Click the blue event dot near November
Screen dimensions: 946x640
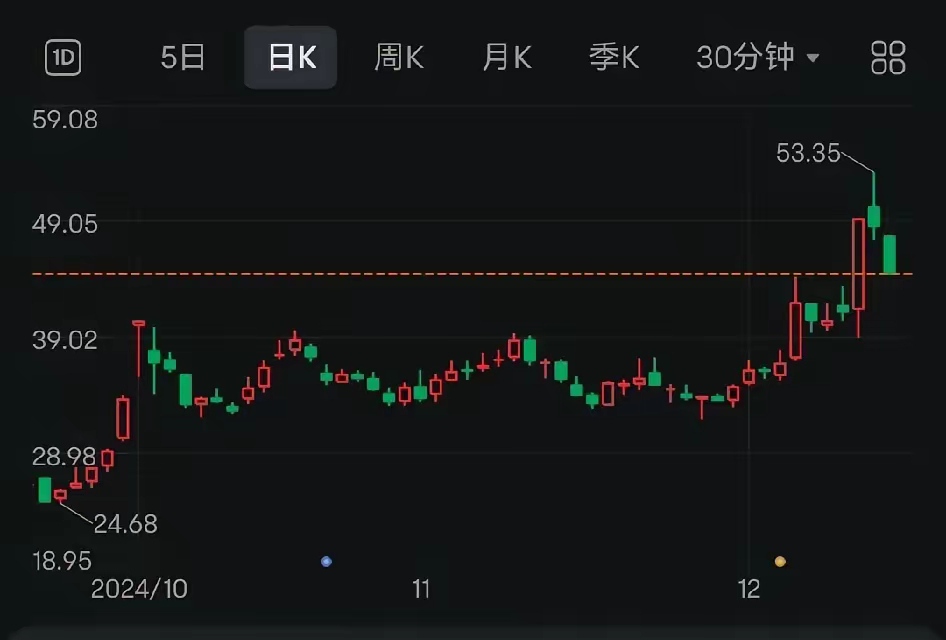(326, 562)
